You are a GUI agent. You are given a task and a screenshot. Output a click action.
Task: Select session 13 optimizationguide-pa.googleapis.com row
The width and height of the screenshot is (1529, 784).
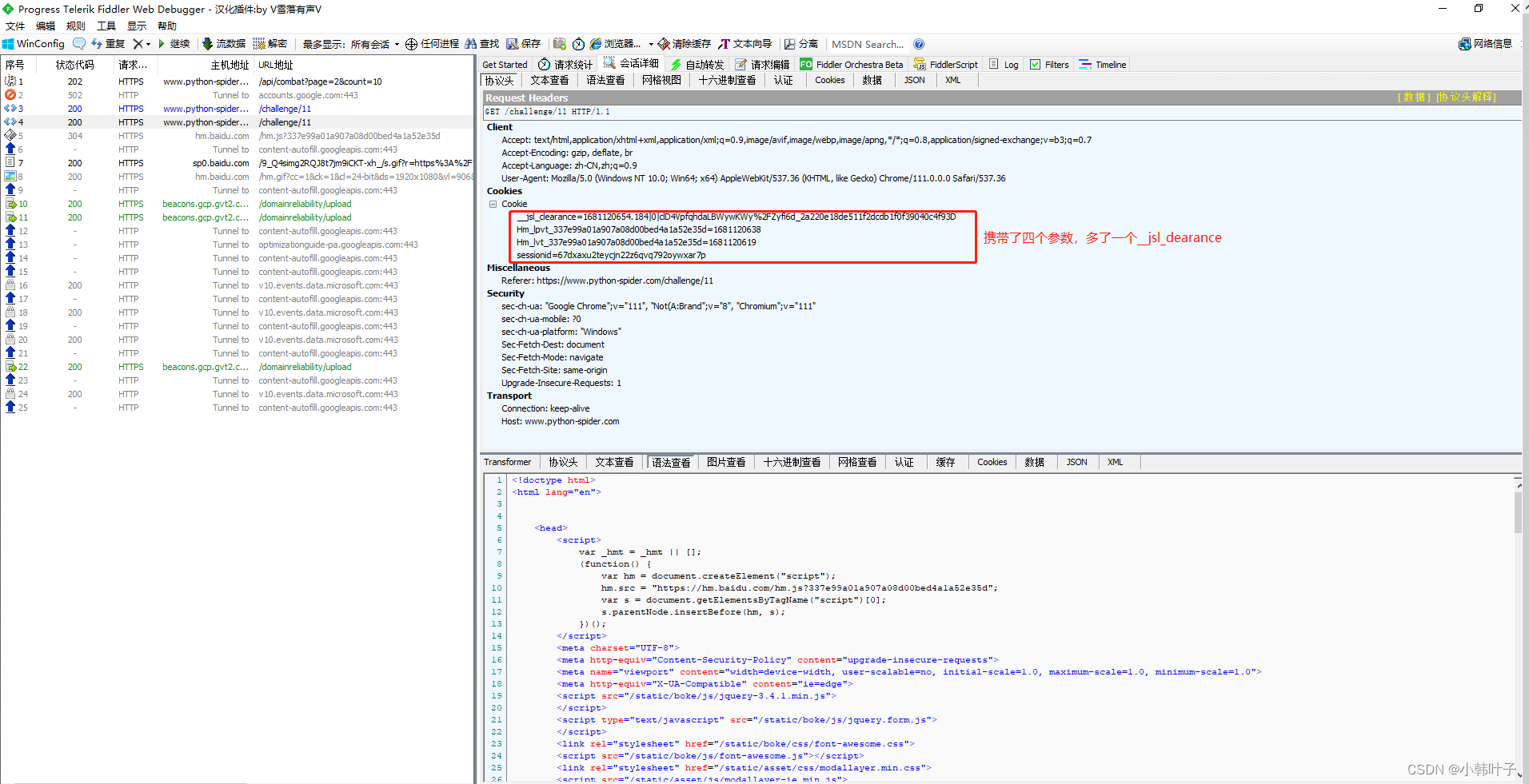(x=238, y=245)
